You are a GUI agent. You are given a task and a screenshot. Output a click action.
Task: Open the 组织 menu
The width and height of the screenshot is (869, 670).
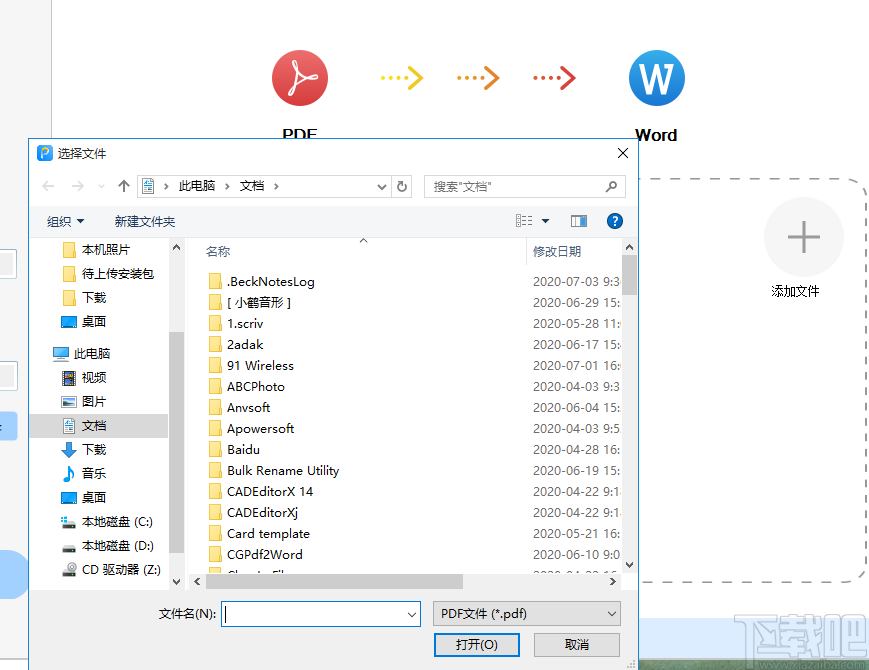click(x=65, y=222)
